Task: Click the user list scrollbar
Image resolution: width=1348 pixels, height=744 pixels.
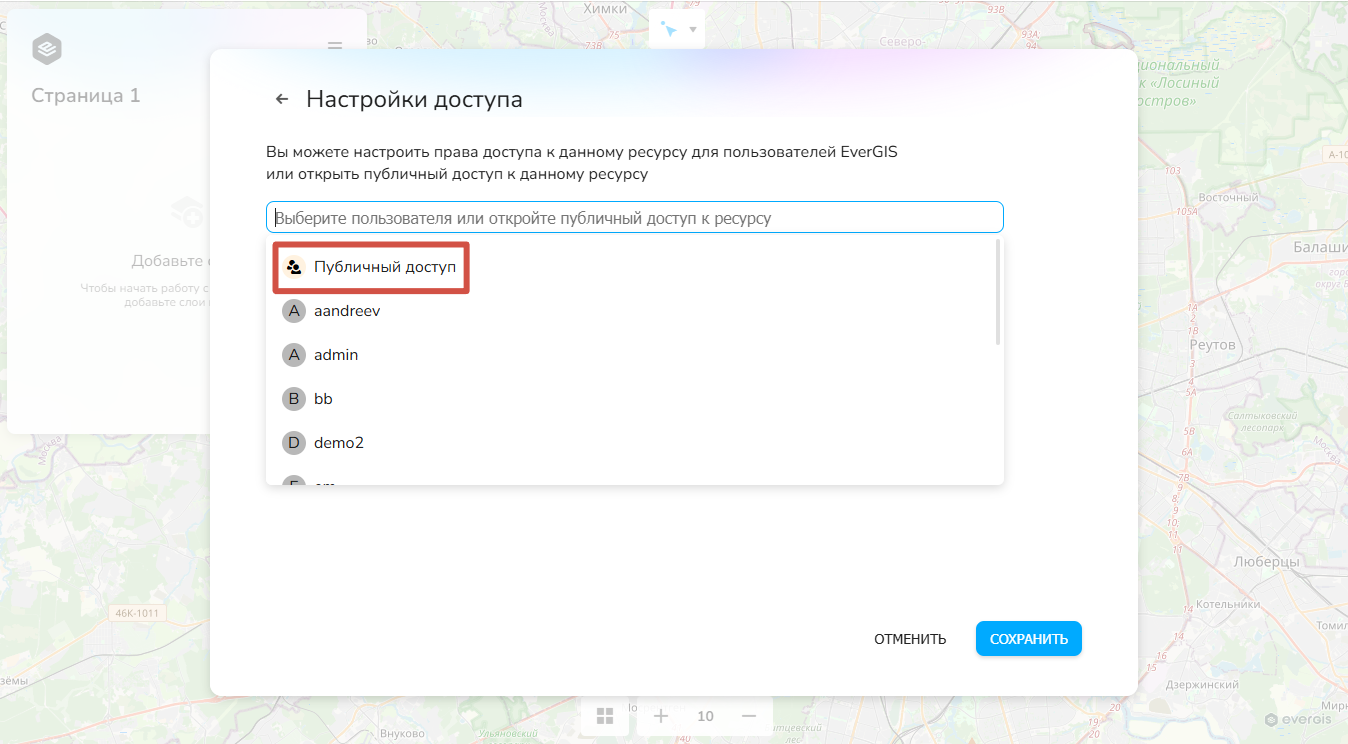Action: coord(998,292)
